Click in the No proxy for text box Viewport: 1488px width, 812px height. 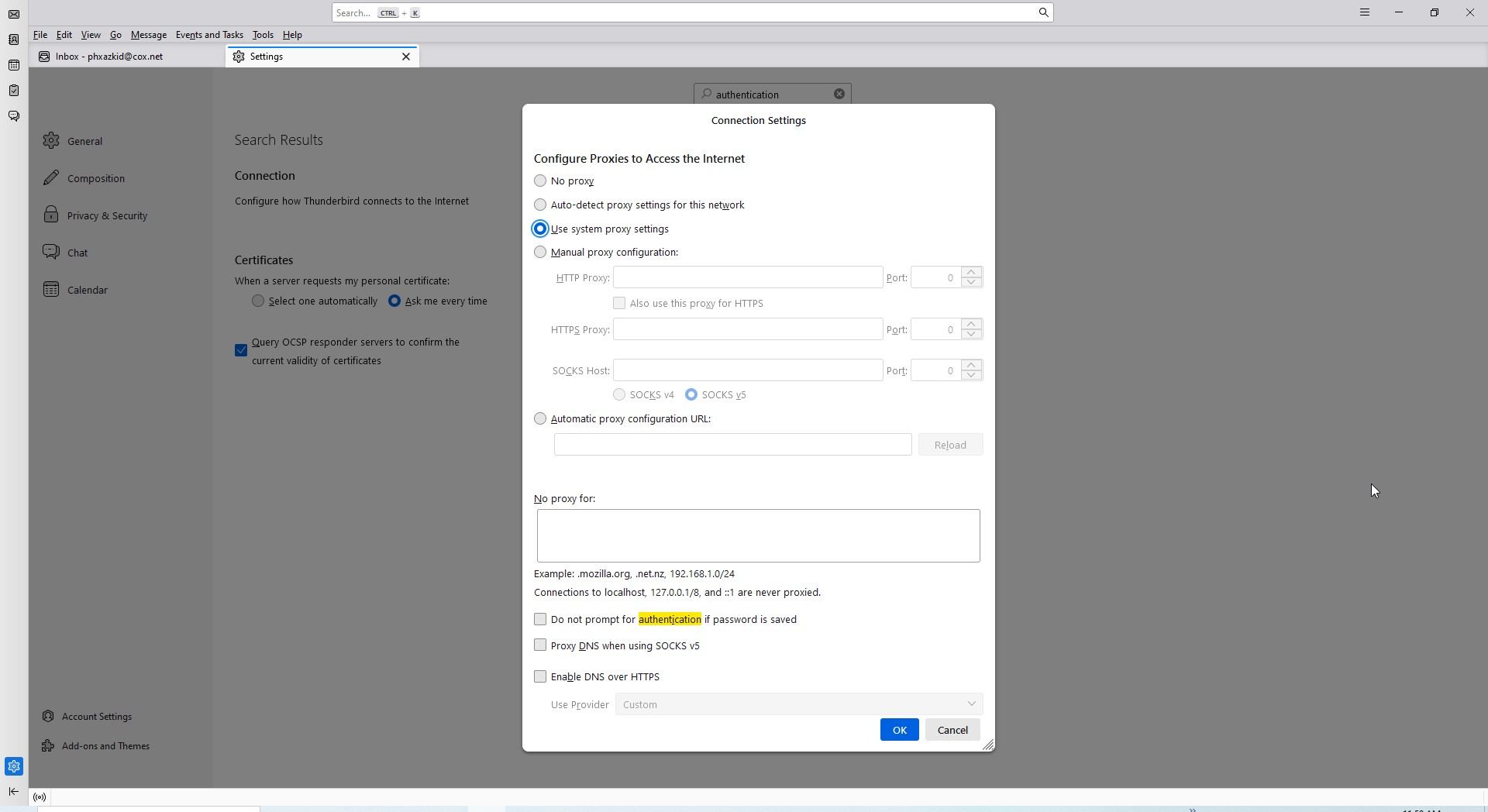pos(758,535)
